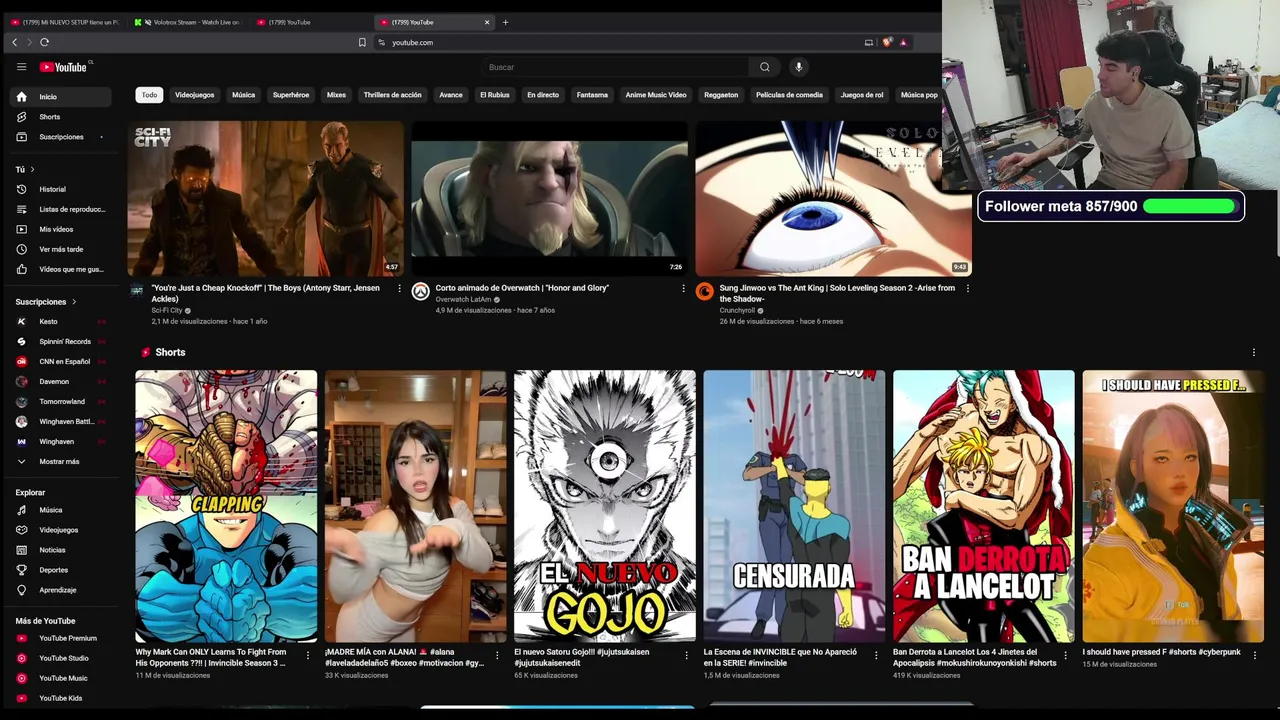Open CNN en Español subscription channel

pyautogui.click(x=61, y=362)
